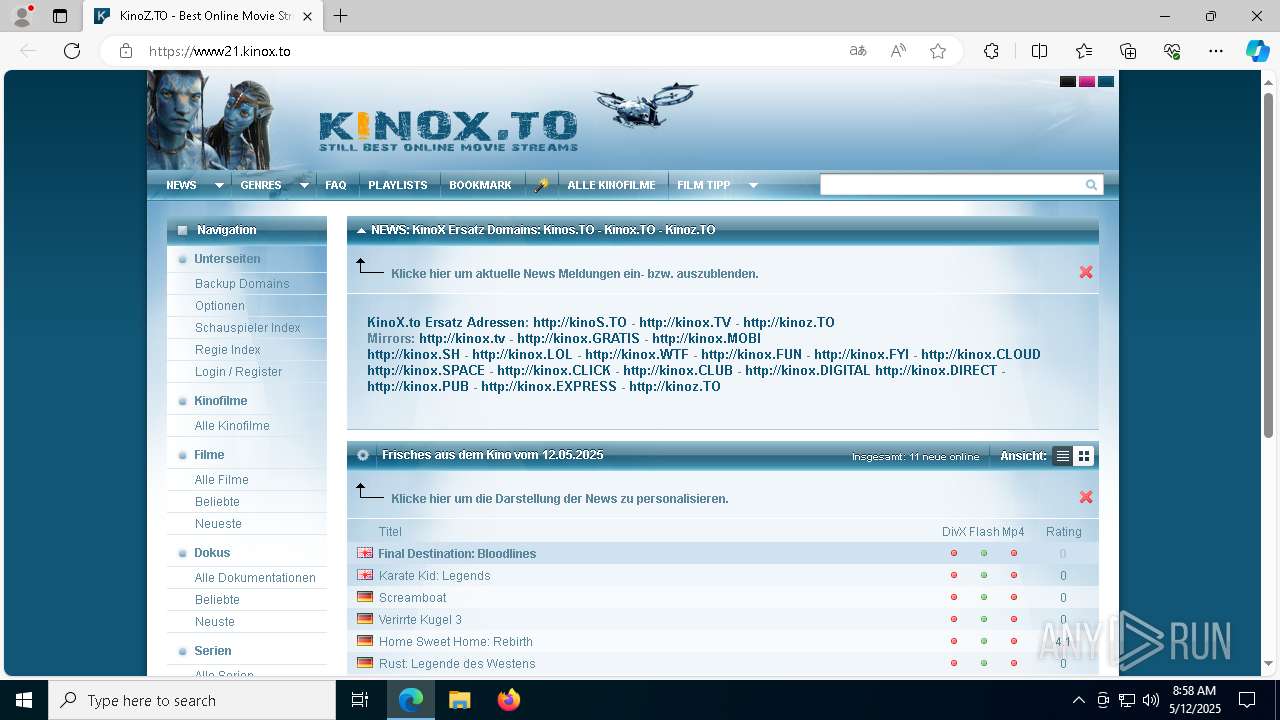The width and height of the screenshot is (1280, 720).
Task: Add this page to favorites star
Action: [x=938, y=51]
